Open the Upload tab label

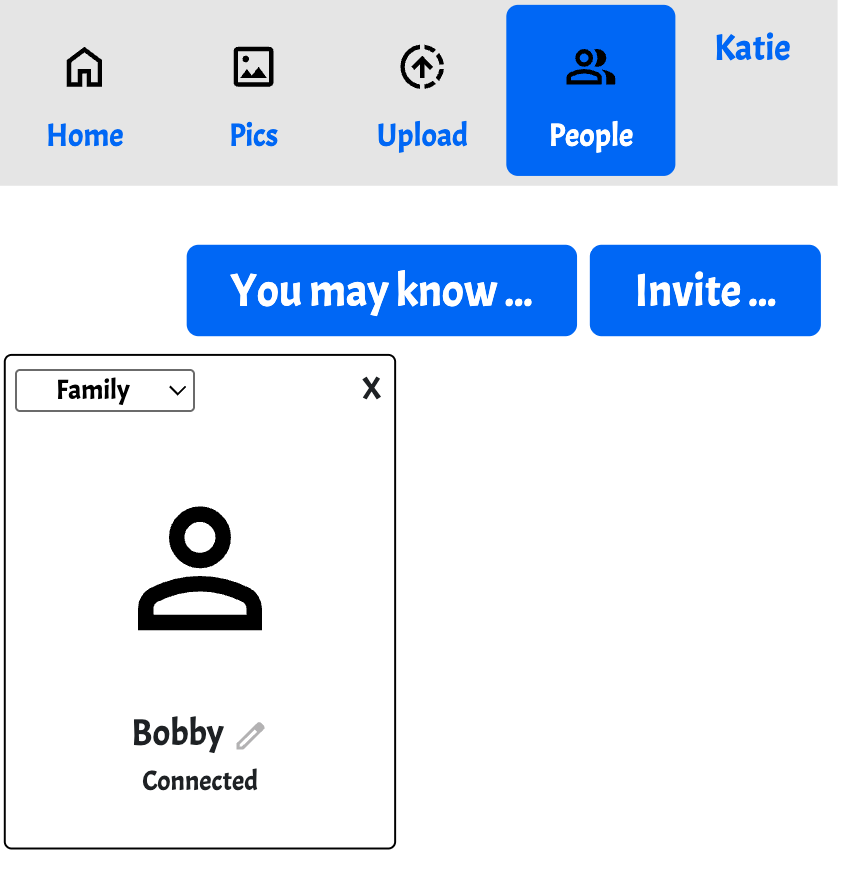(422, 136)
